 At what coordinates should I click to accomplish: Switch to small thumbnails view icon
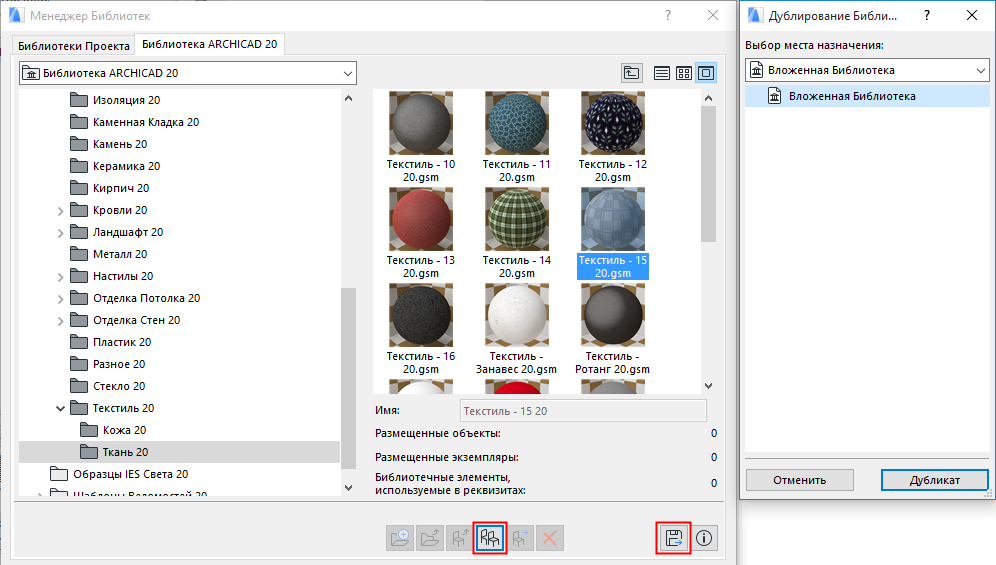683,73
